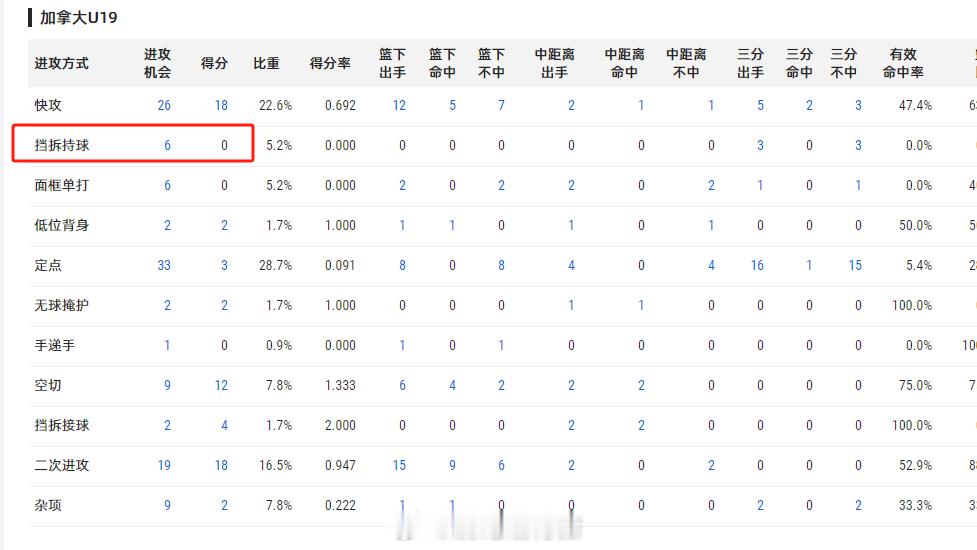Open the 挡拆持球 进攻机会 value 6
Image resolution: width=977 pixels, height=550 pixels.
pos(167,145)
